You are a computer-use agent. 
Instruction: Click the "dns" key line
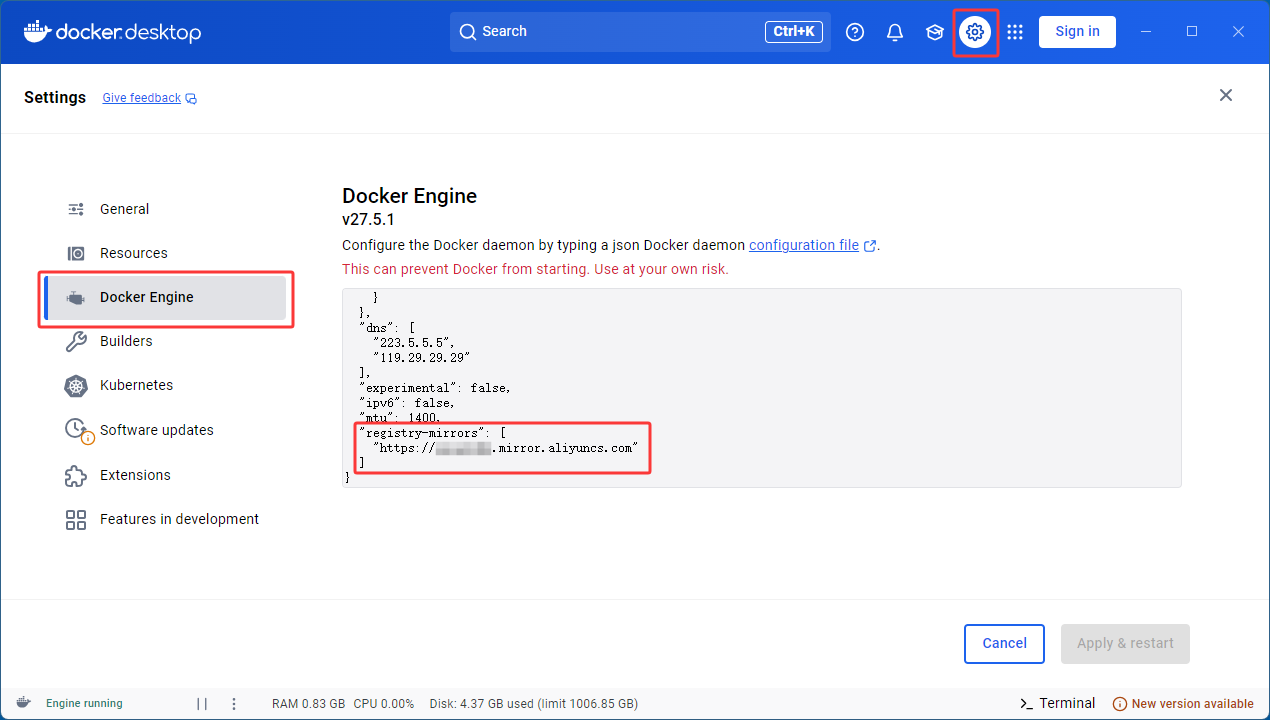pyautogui.click(x=387, y=327)
